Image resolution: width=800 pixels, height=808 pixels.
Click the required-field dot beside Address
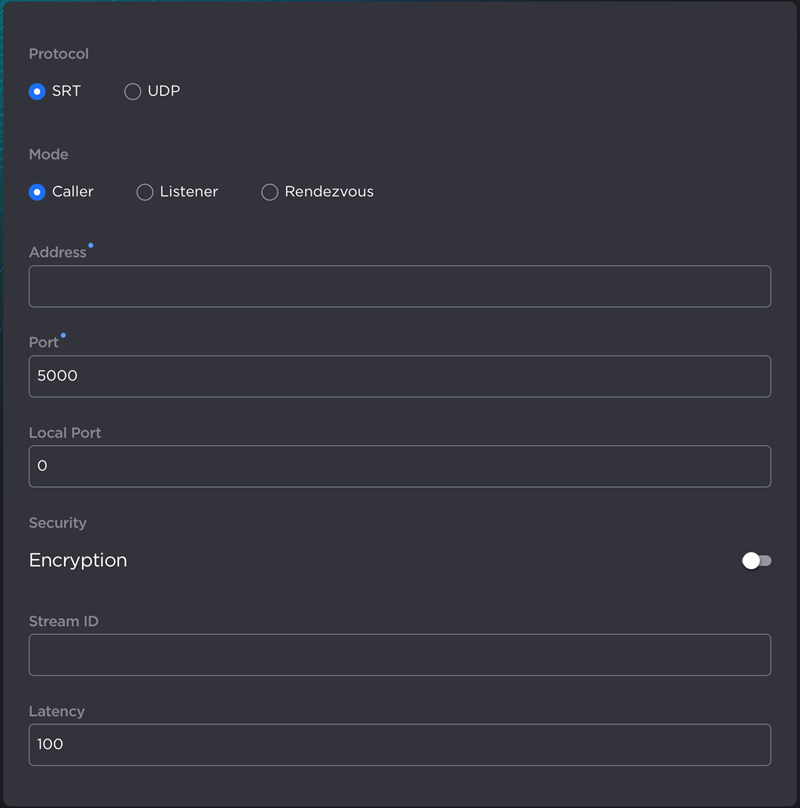click(90, 244)
